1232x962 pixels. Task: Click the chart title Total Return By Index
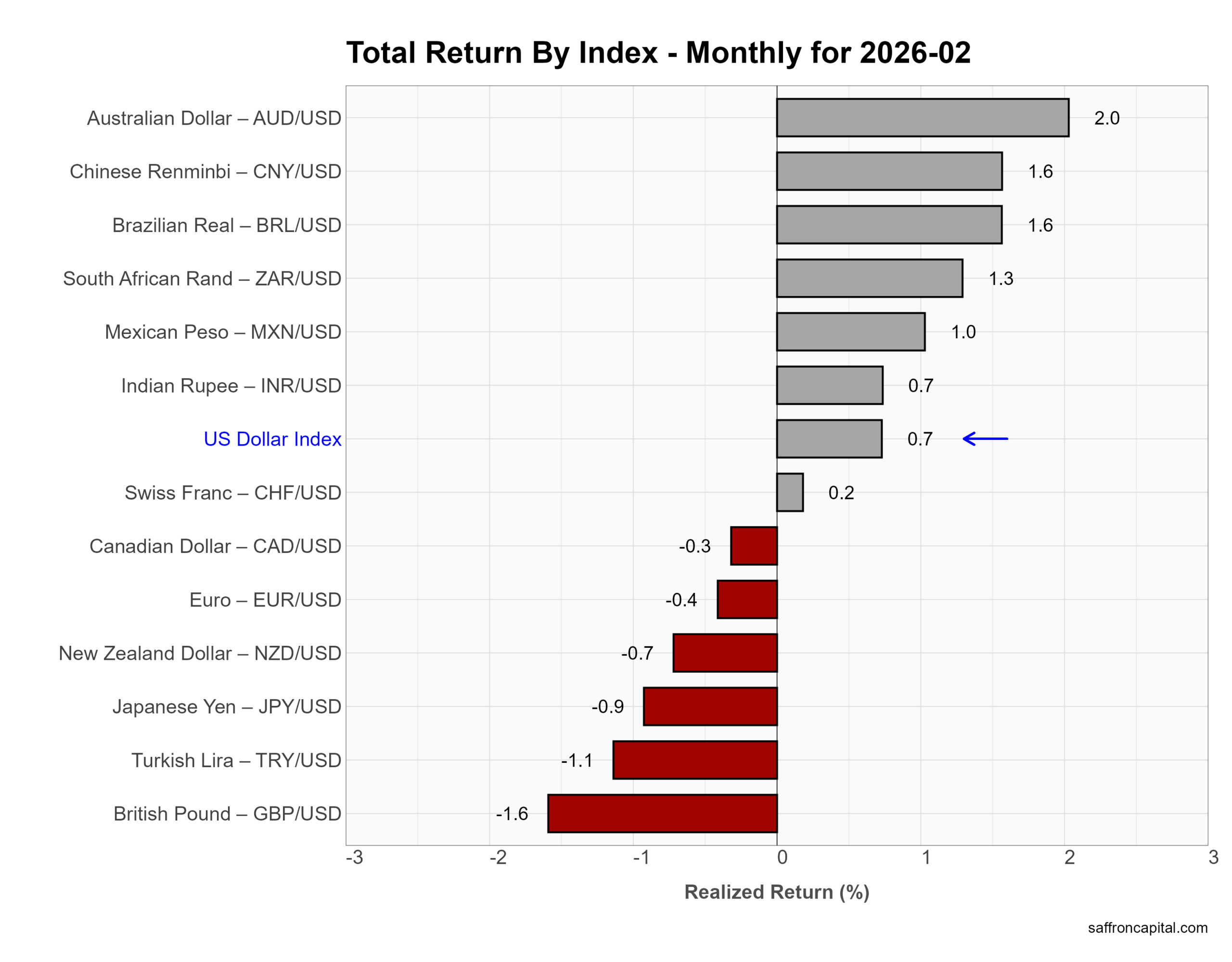[x=658, y=52]
